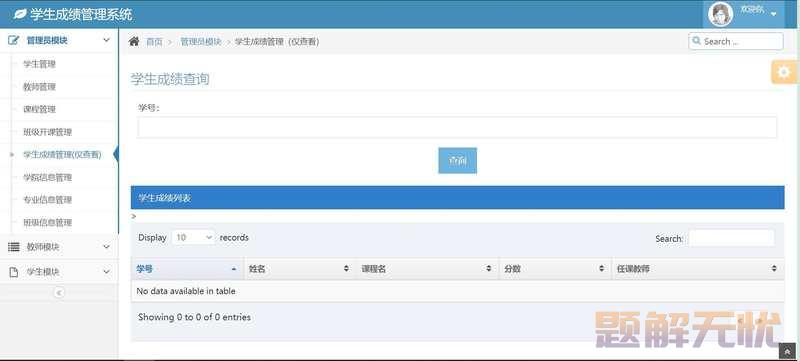800x361 pixels.
Task: Sort table by 分数 column
Action: coord(555,269)
